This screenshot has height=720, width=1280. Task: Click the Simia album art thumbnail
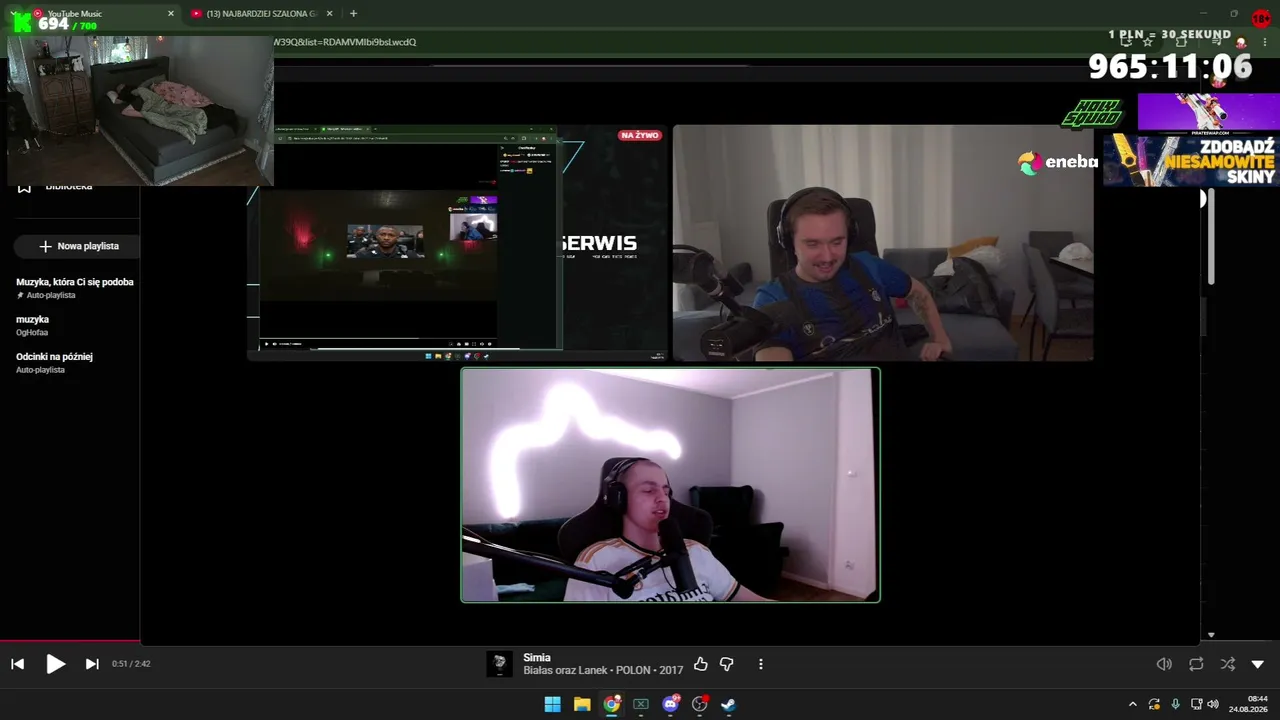[499, 664]
